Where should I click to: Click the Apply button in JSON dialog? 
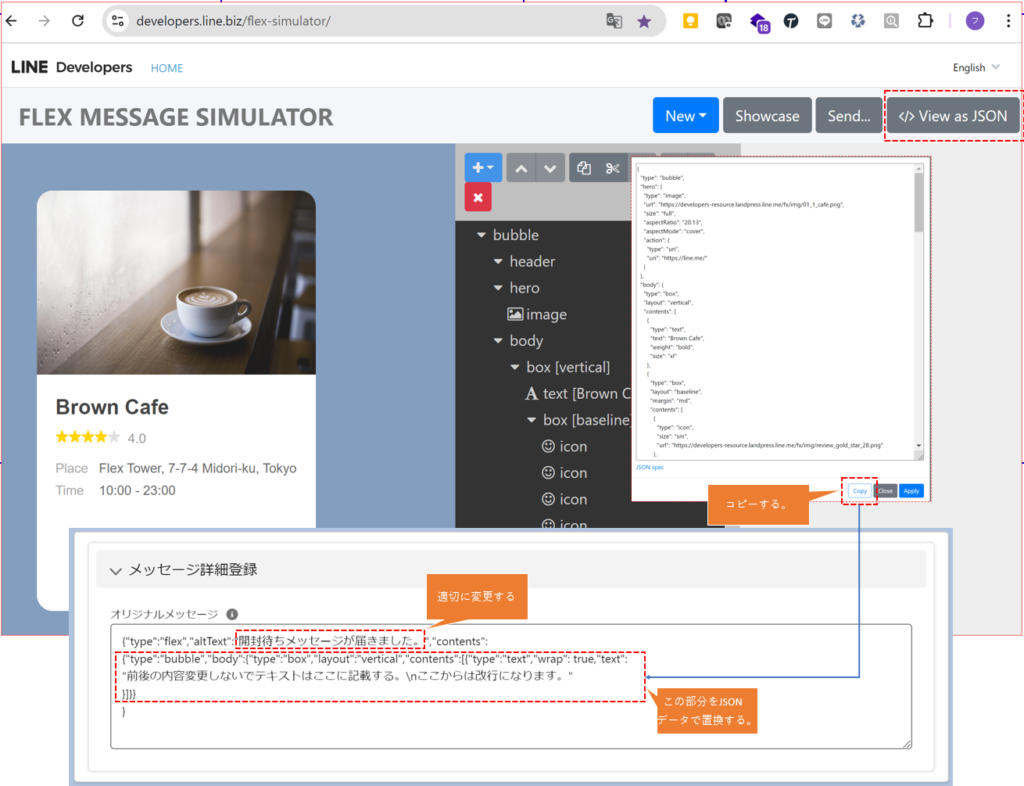pos(910,491)
